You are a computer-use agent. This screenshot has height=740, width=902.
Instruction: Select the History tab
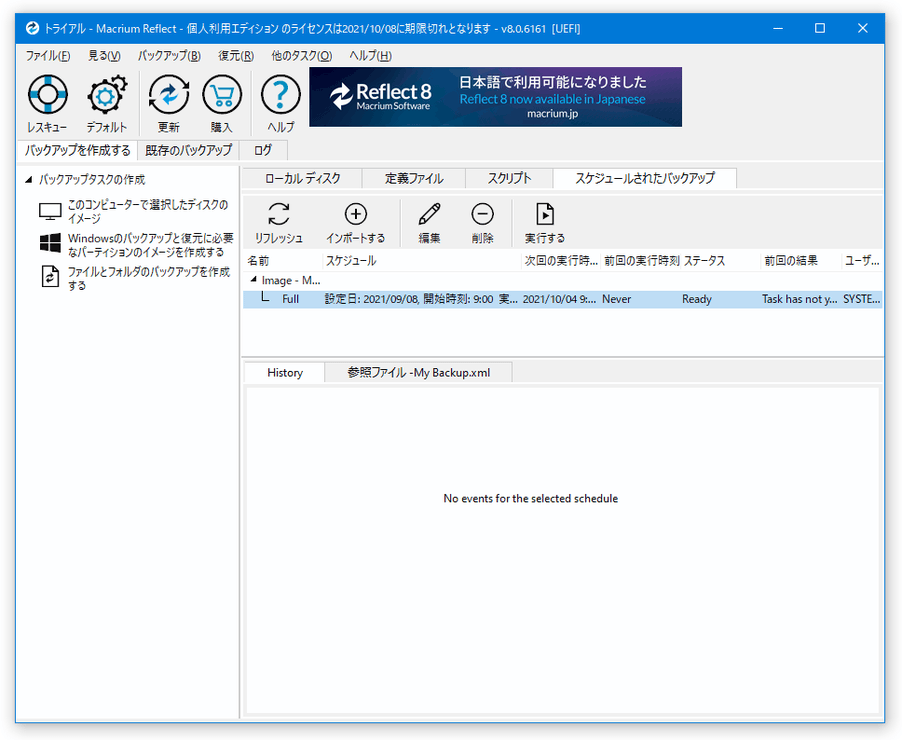coord(285,372)
